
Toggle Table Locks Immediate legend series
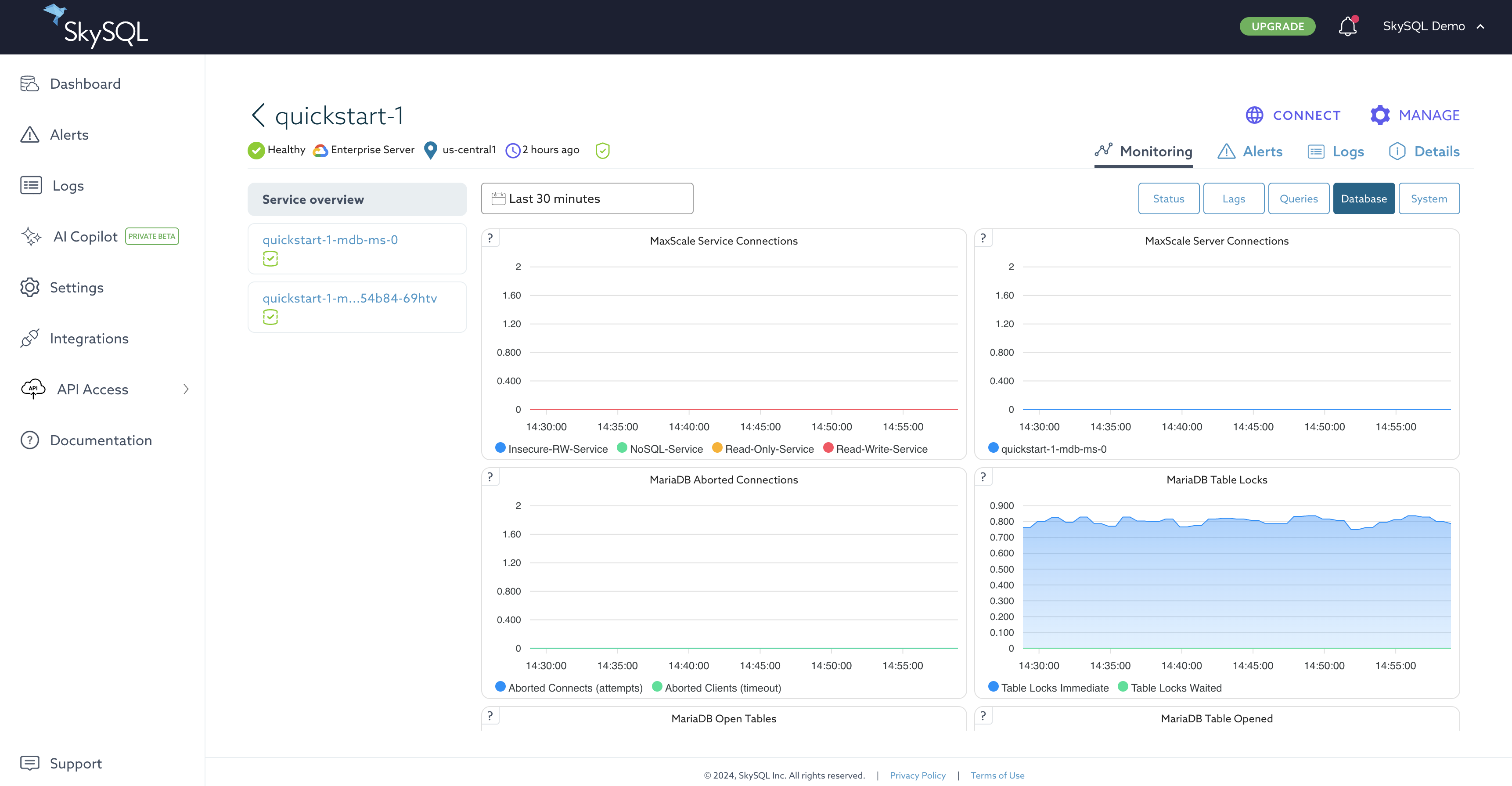pyautogui.click(x=1048, y=687)
